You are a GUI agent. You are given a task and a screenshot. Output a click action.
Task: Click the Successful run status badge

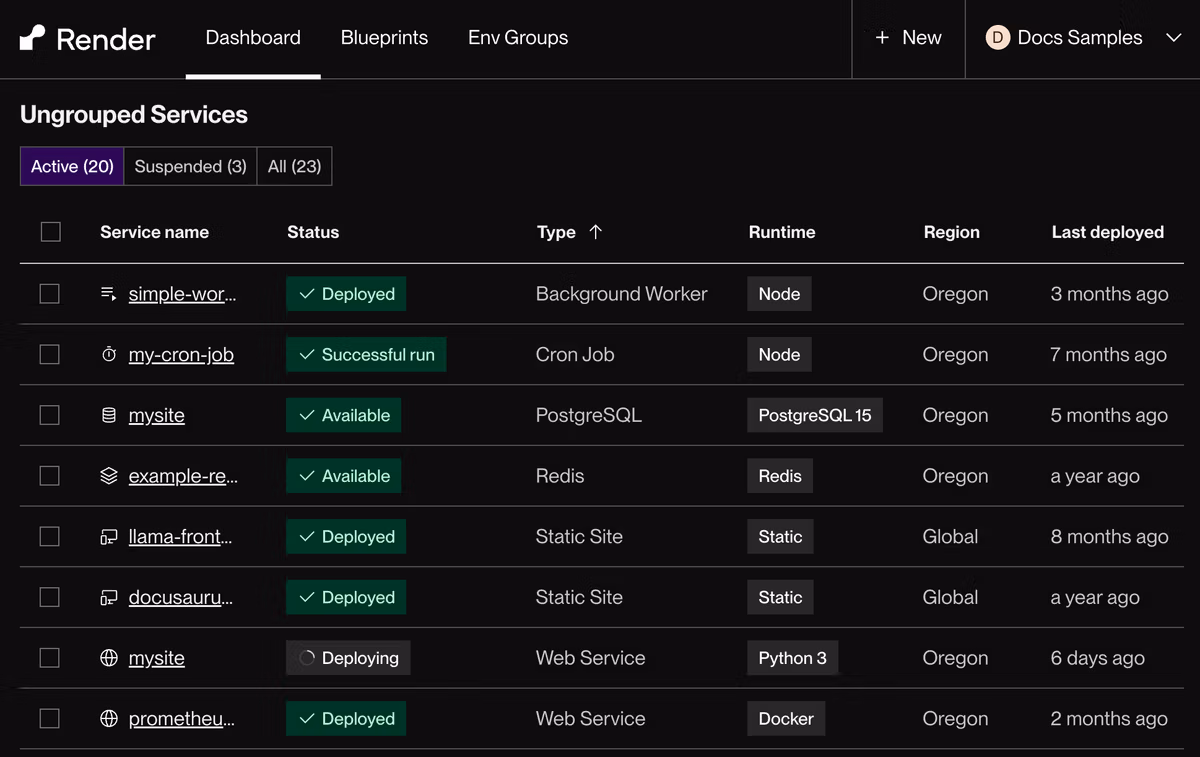tap(366, 355)
